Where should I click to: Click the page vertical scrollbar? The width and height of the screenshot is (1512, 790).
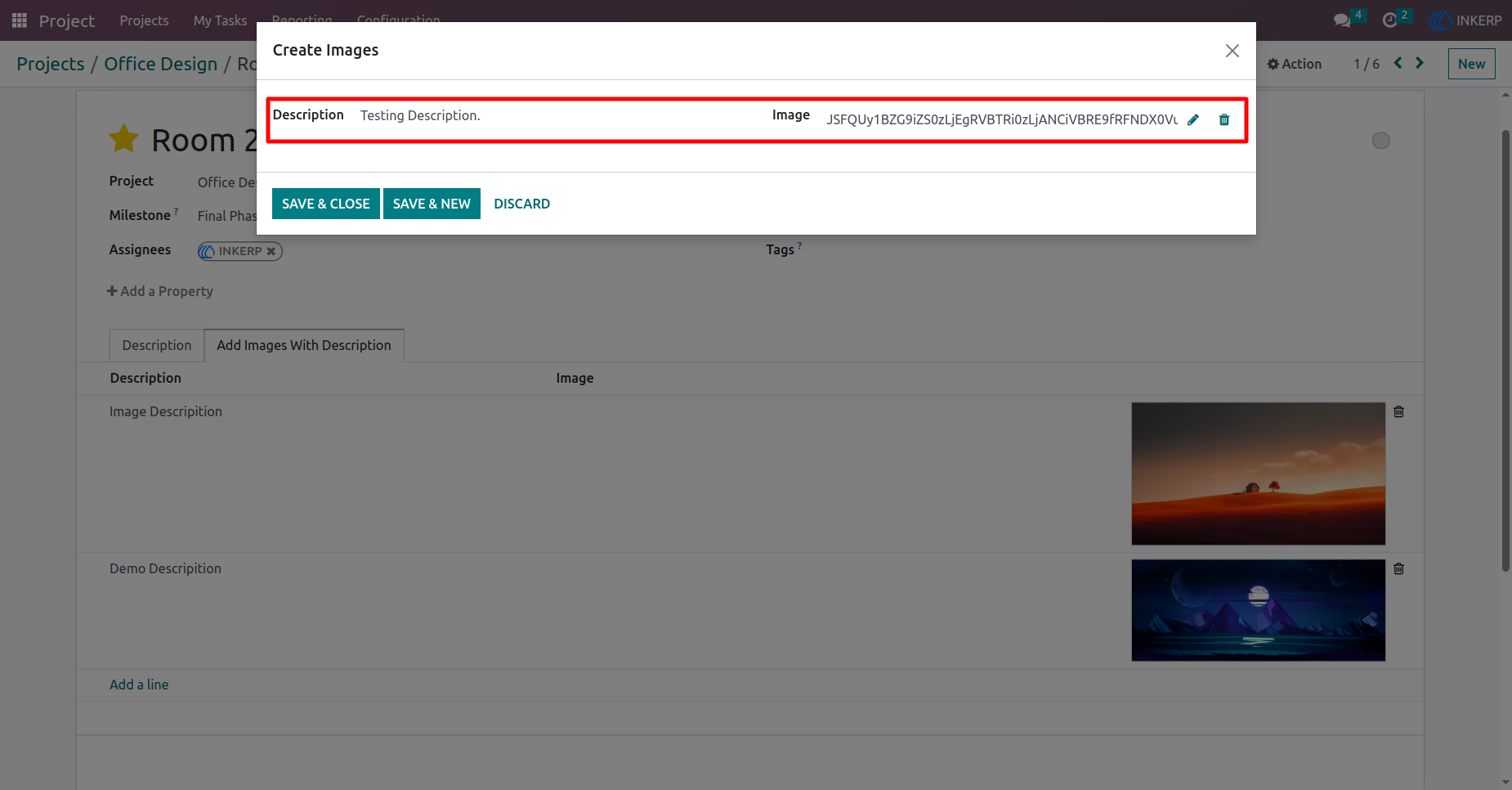click(x=1506, y=351)
